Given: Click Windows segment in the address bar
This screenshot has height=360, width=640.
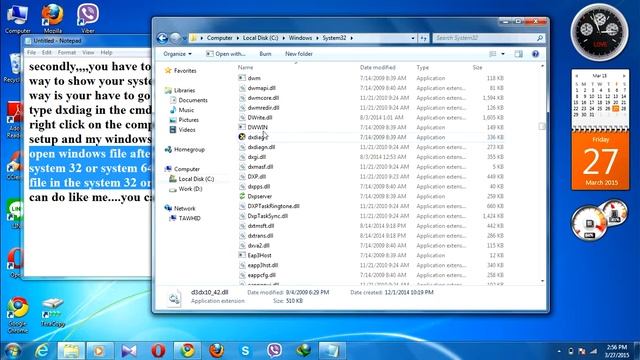Looking at the screenshot, I should 300,38.
